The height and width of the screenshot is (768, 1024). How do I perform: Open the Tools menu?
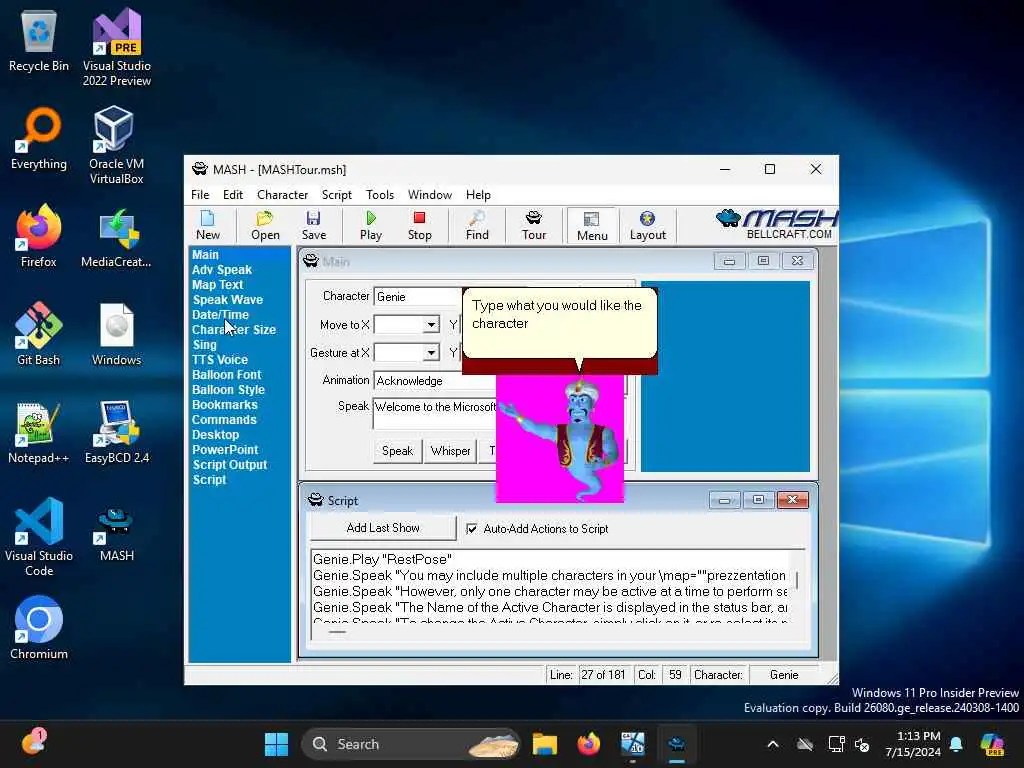click(x=379, y=195)
